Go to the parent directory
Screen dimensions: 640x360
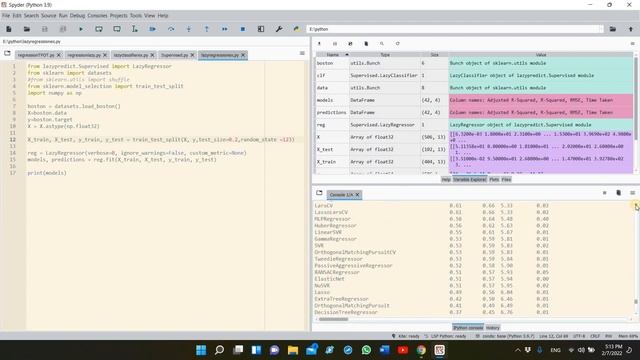(631, 29)
